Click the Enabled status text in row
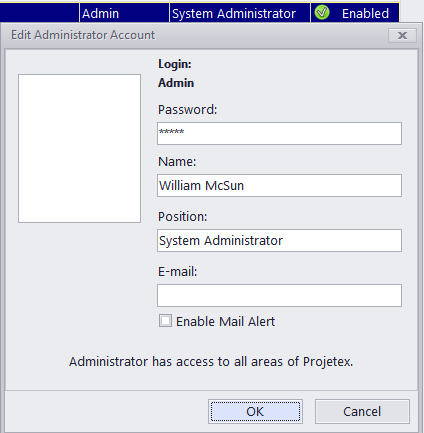 (x=365, y=14)
